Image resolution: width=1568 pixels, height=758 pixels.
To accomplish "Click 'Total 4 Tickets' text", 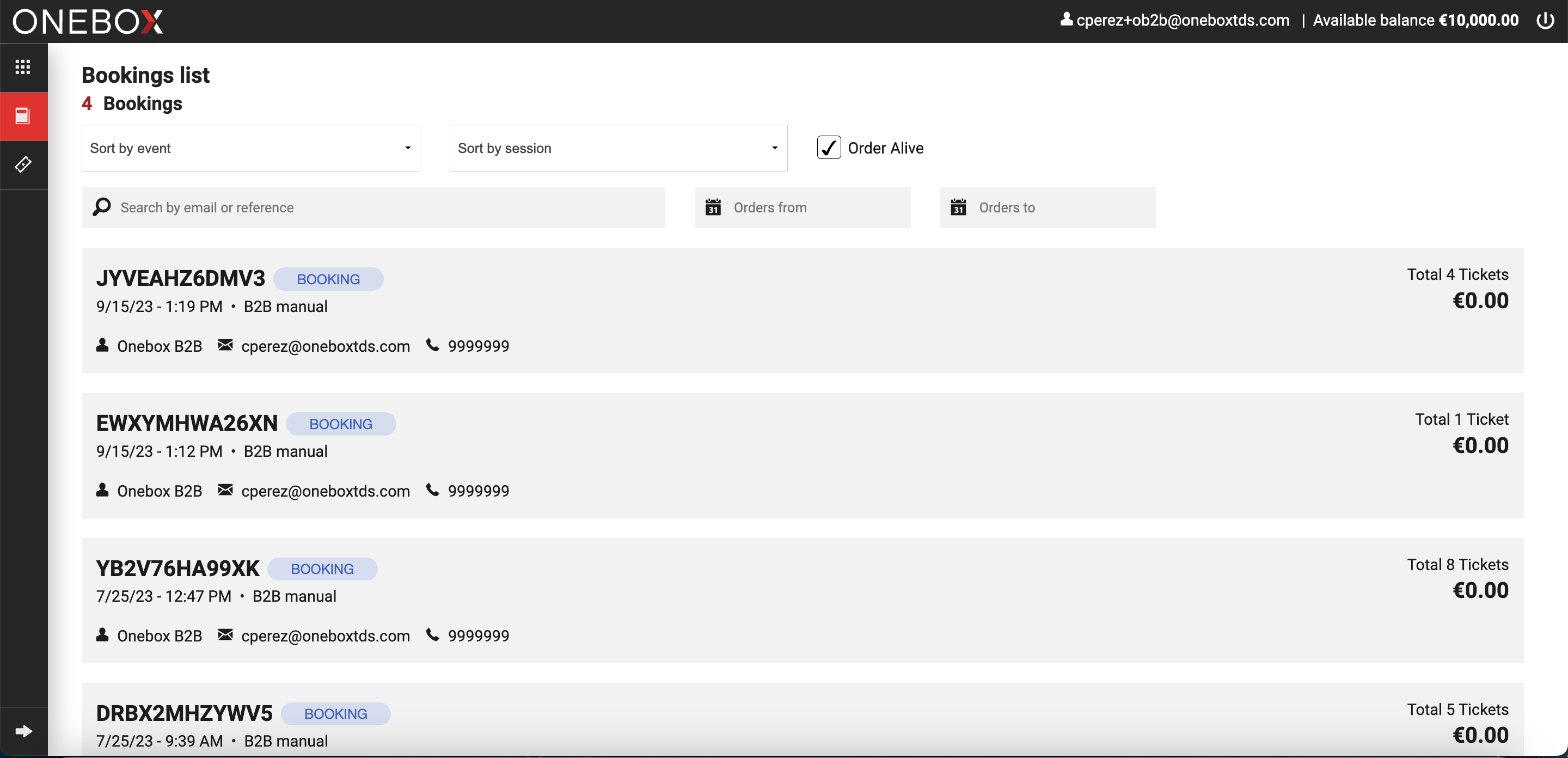I will [1458, 274].
